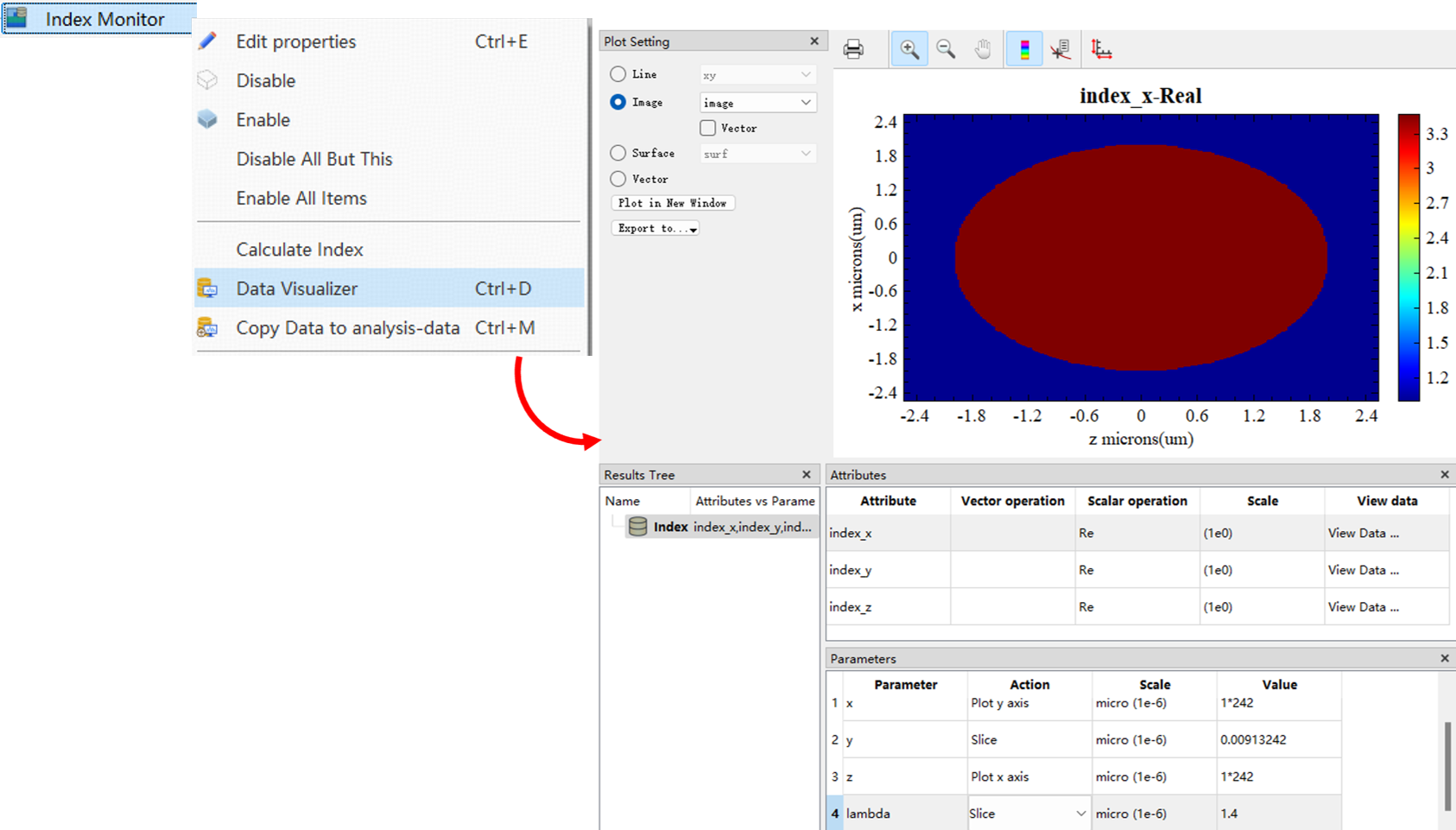
Task: Activate the pan hand tool
Action: (x=983, y=49)
